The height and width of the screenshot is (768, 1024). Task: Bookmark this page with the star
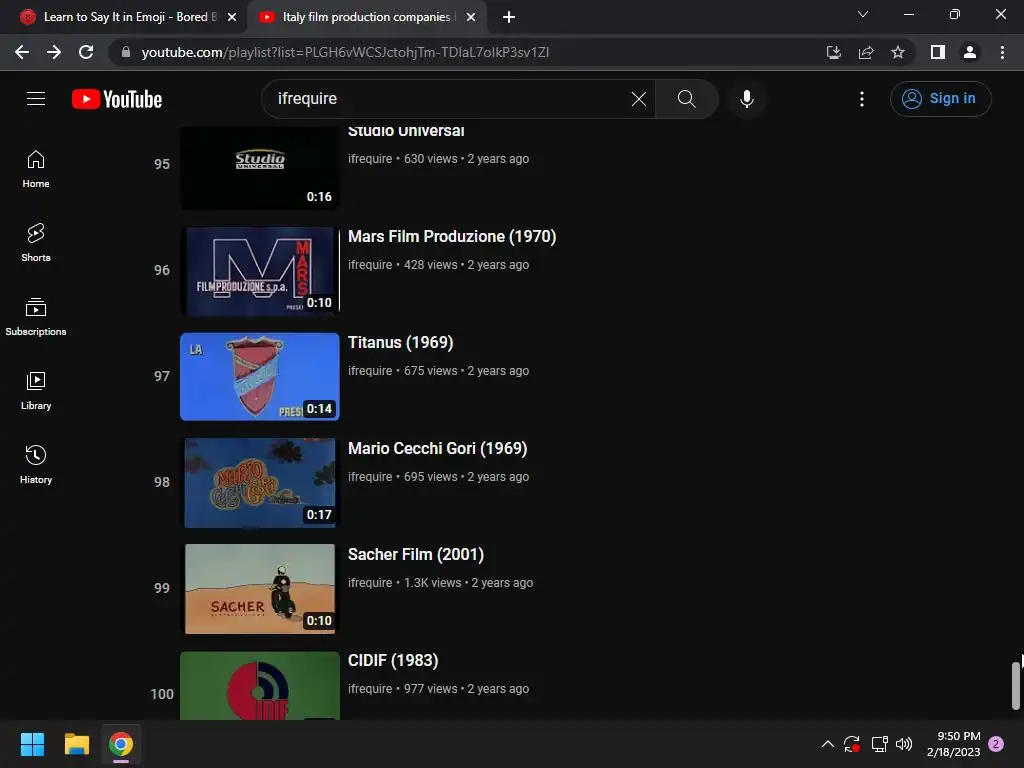tap(898, 52)
